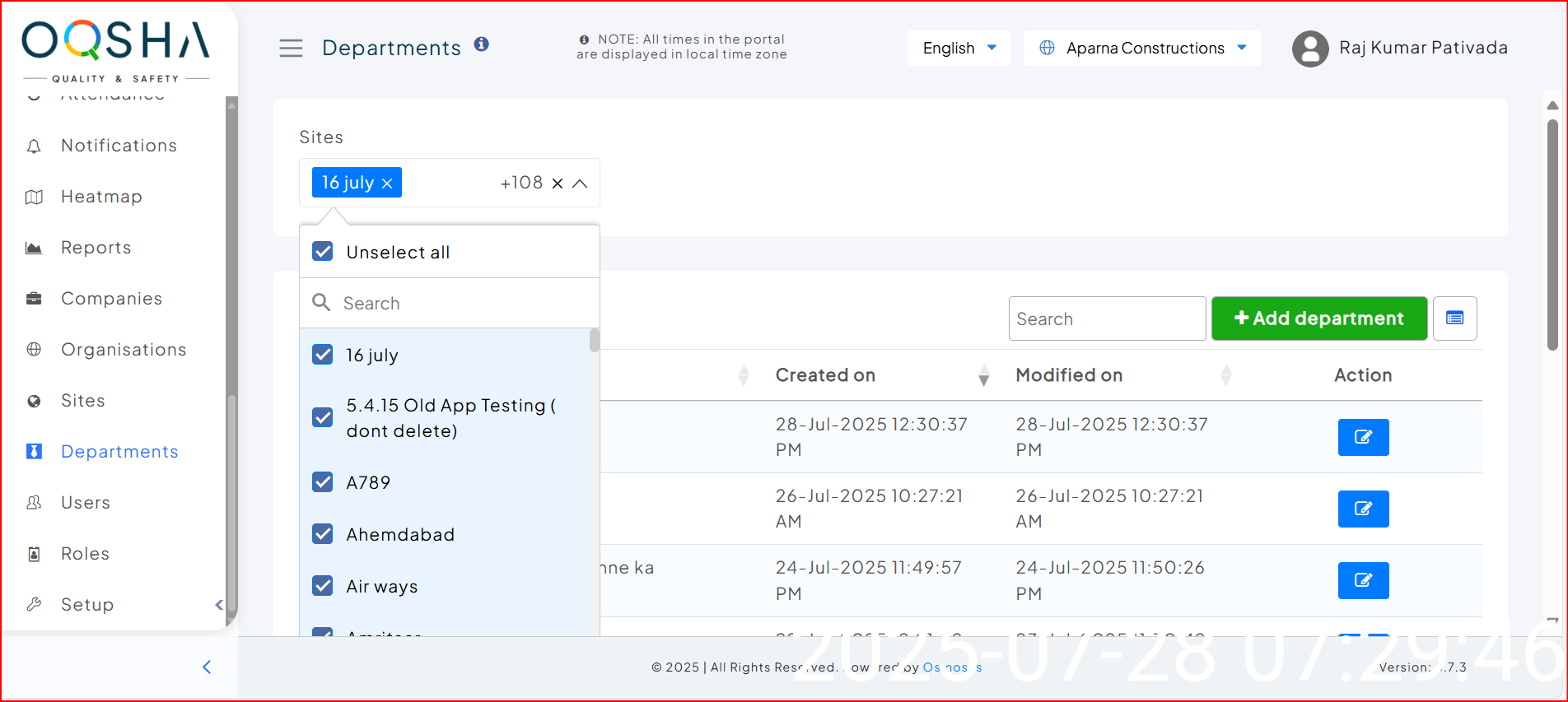Toggle the A789 site checkbox
The width and height of the screenshot is (1568, 702).
pyautogui.click(x=323, y=482)
